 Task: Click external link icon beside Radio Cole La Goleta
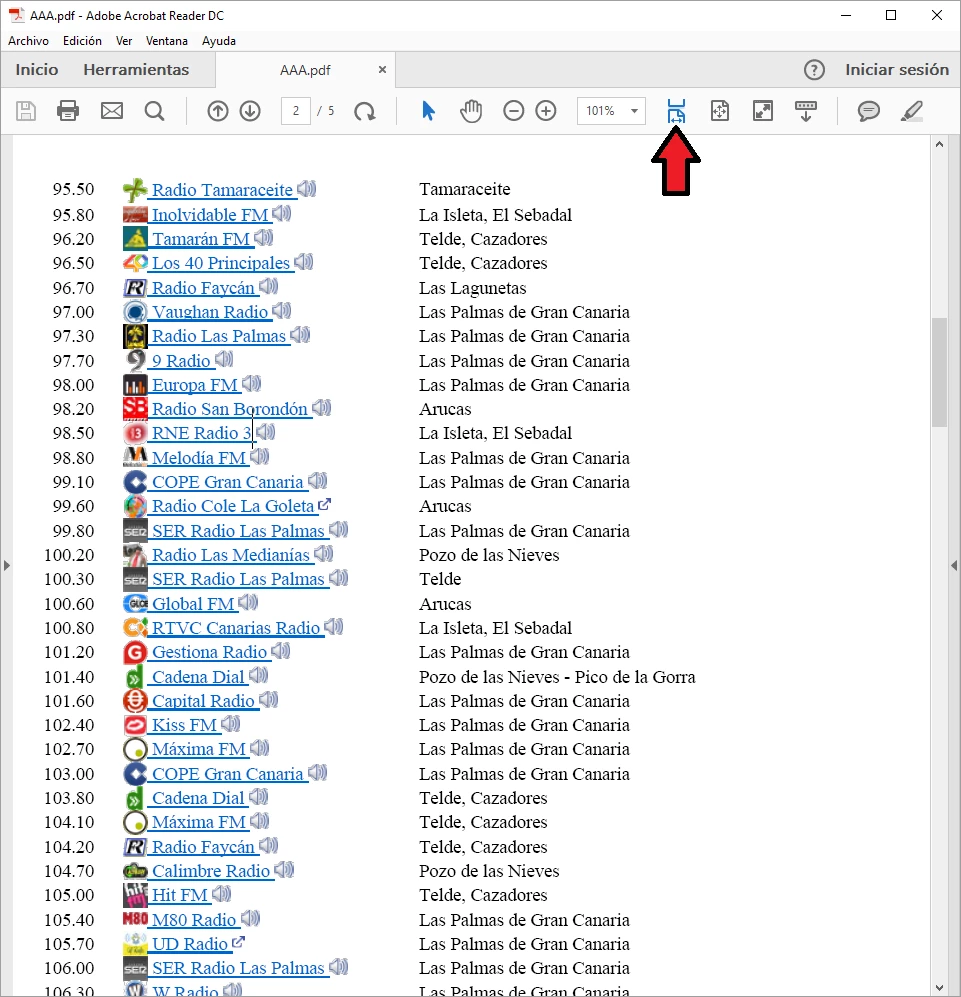click(324, 504)
